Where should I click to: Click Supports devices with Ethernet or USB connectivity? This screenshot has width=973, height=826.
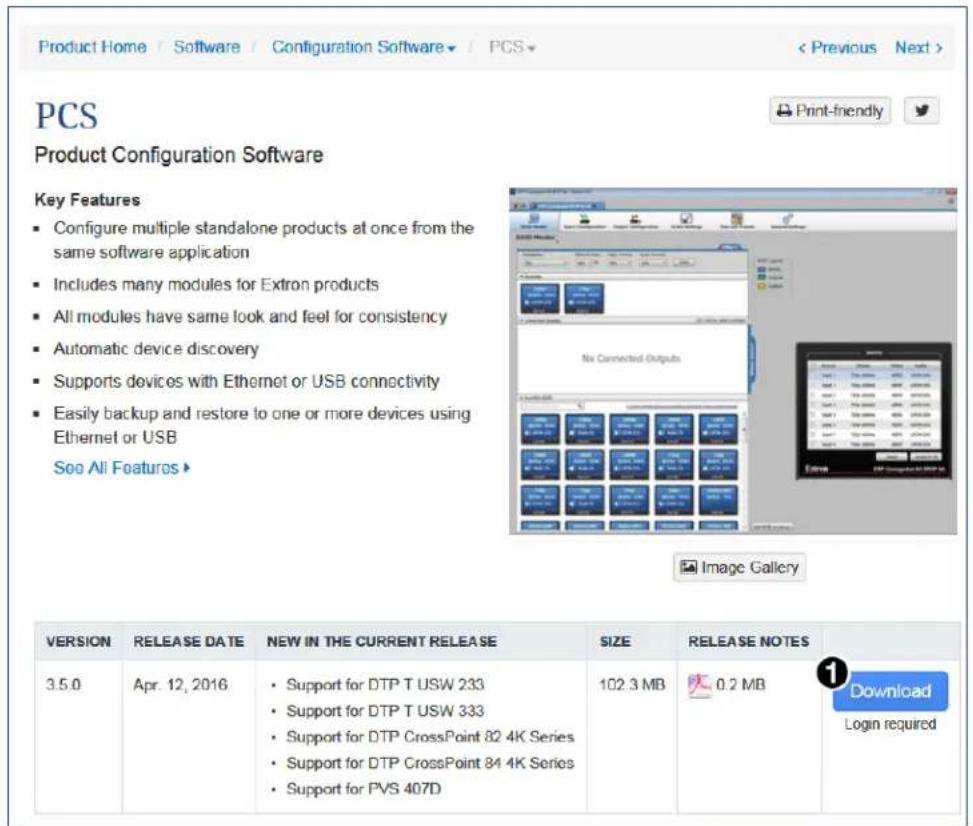246,381
